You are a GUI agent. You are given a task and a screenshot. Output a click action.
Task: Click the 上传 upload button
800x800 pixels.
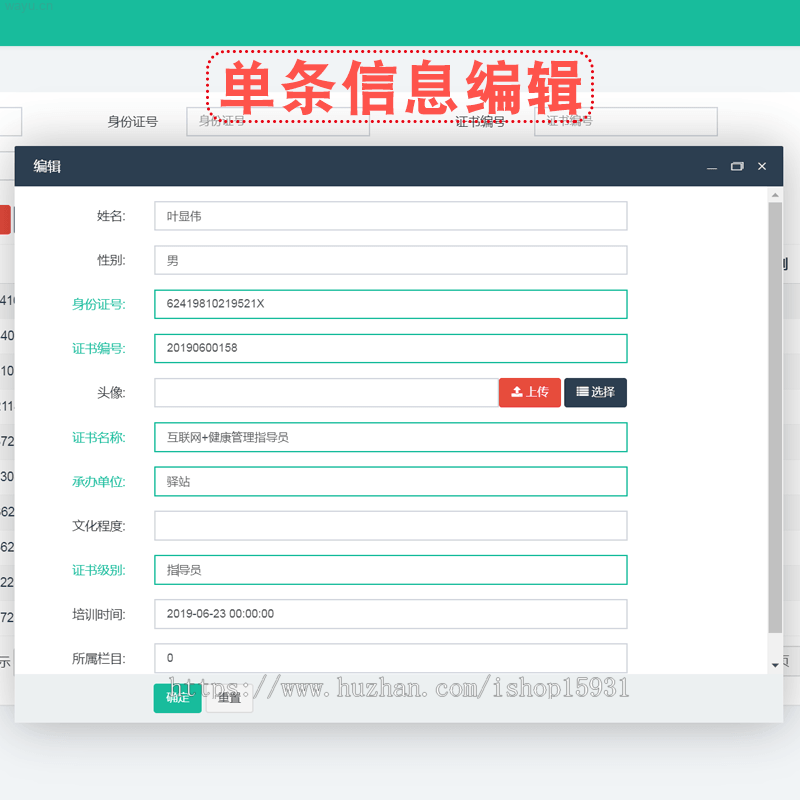[530, 392]
